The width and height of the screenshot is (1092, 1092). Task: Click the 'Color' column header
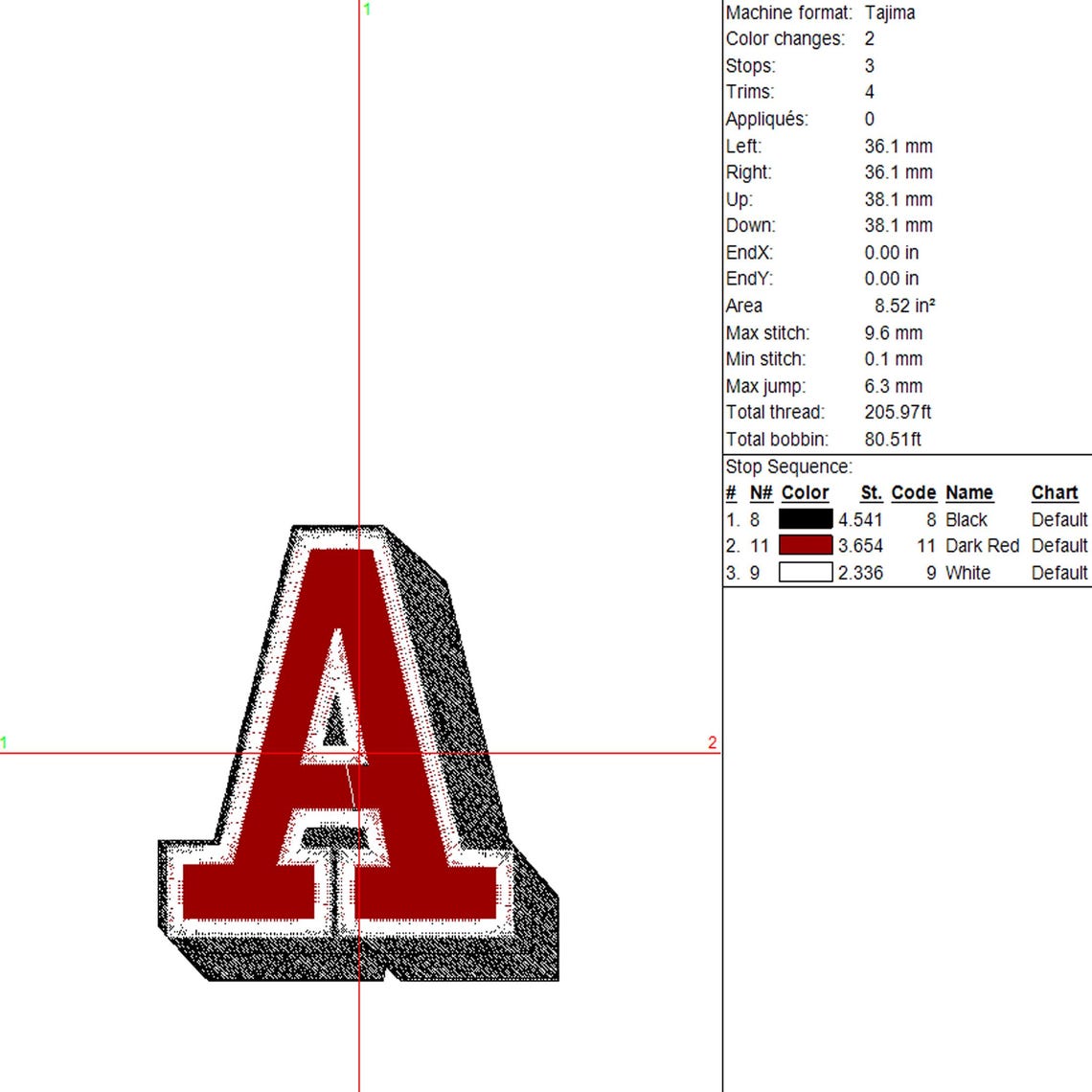[x=805, y=492]
